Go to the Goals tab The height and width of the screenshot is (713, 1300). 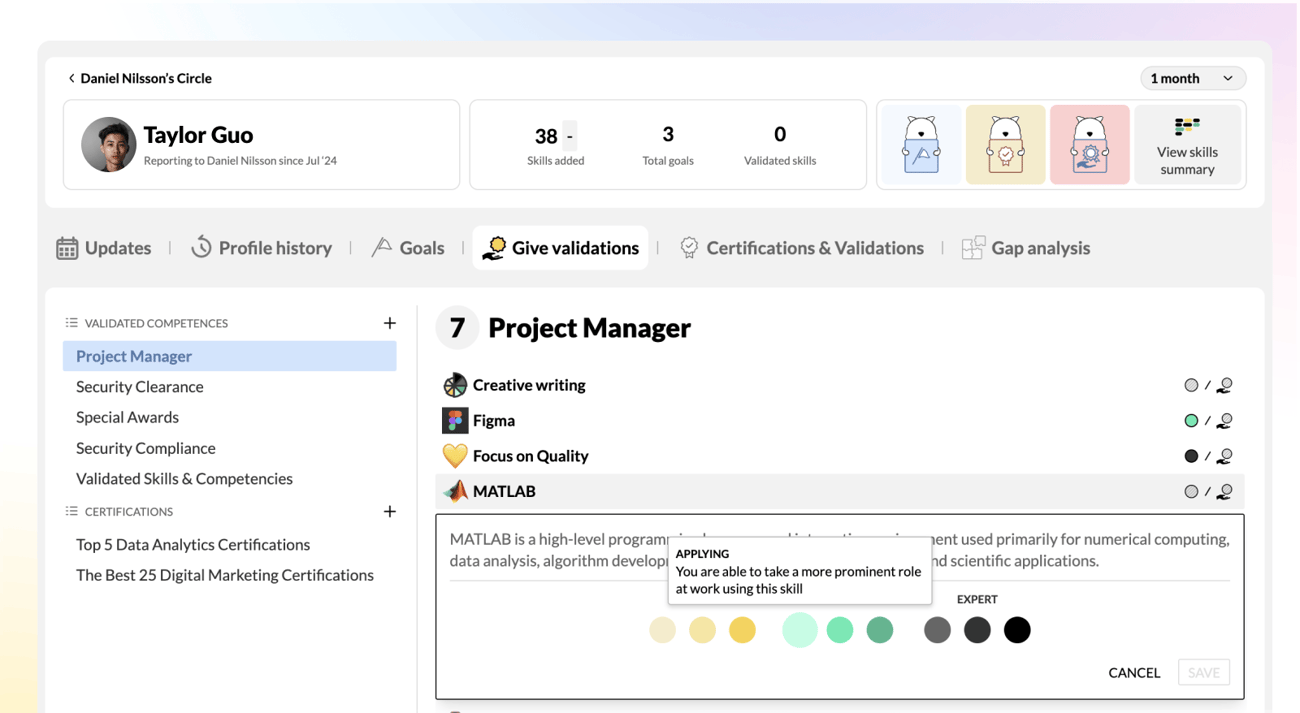point(408,248)
